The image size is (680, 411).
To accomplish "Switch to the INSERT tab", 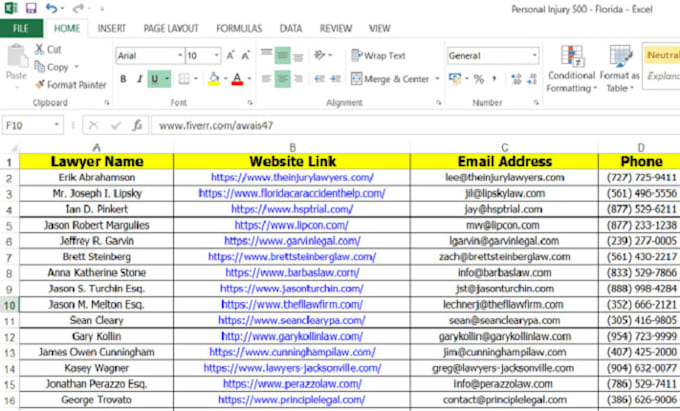I will pyautogui.click(x=111, y=29).
